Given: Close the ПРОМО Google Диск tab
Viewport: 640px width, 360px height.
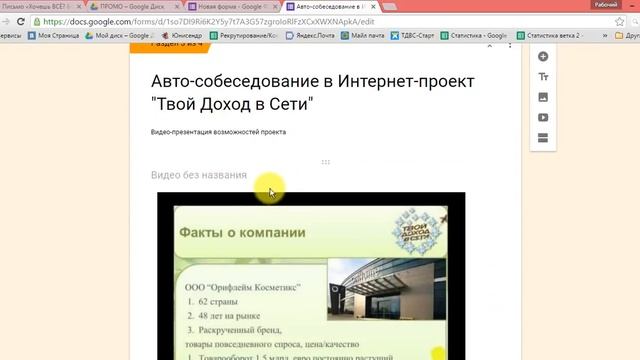Looking at the screenshot, I should (177, 7).
